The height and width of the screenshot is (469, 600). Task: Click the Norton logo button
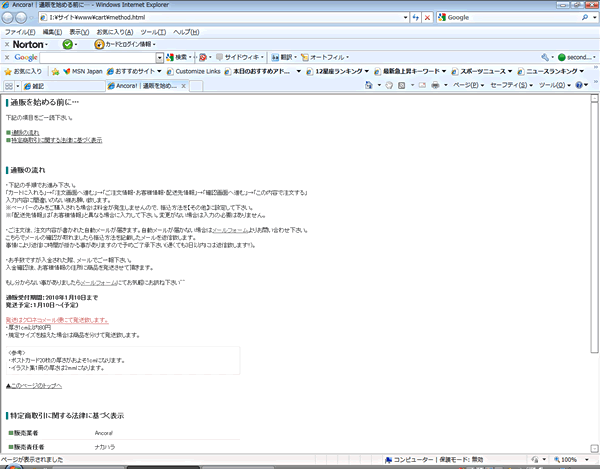tap(30, 44)
